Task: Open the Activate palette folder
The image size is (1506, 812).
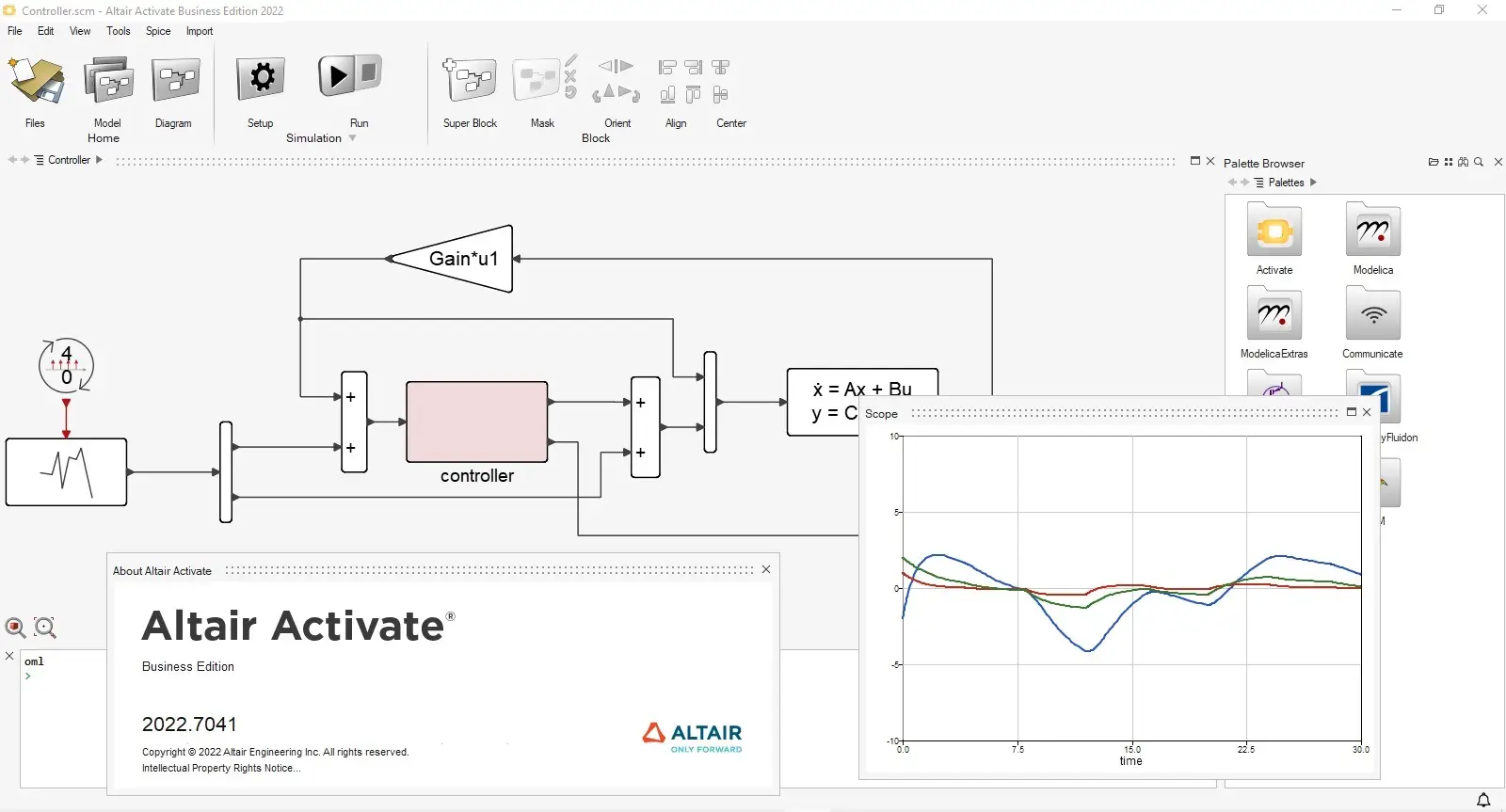Action: click(1274, 230)
